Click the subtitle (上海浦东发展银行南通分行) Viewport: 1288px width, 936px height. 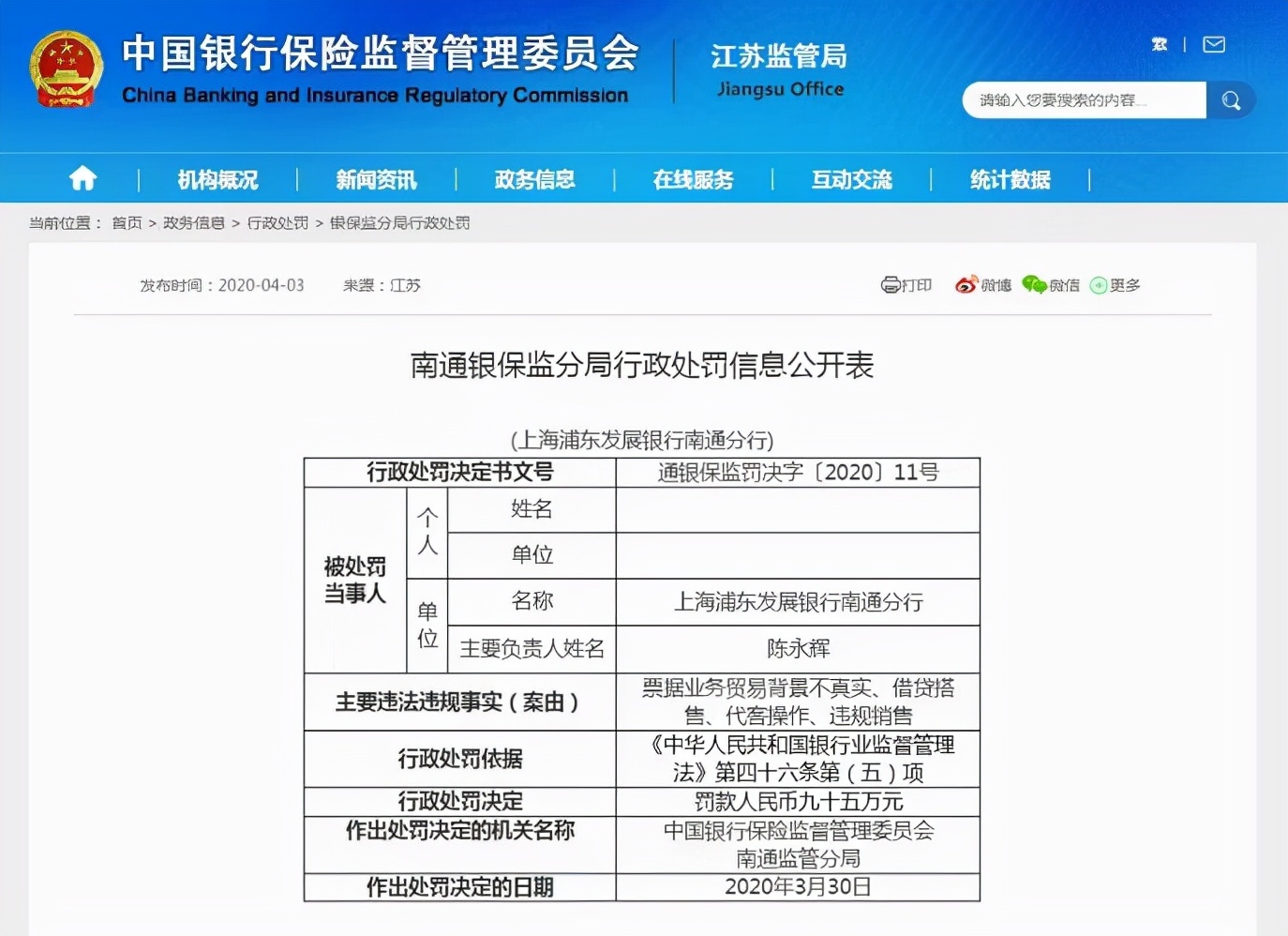pyautogui.click(x=642, y=440)
